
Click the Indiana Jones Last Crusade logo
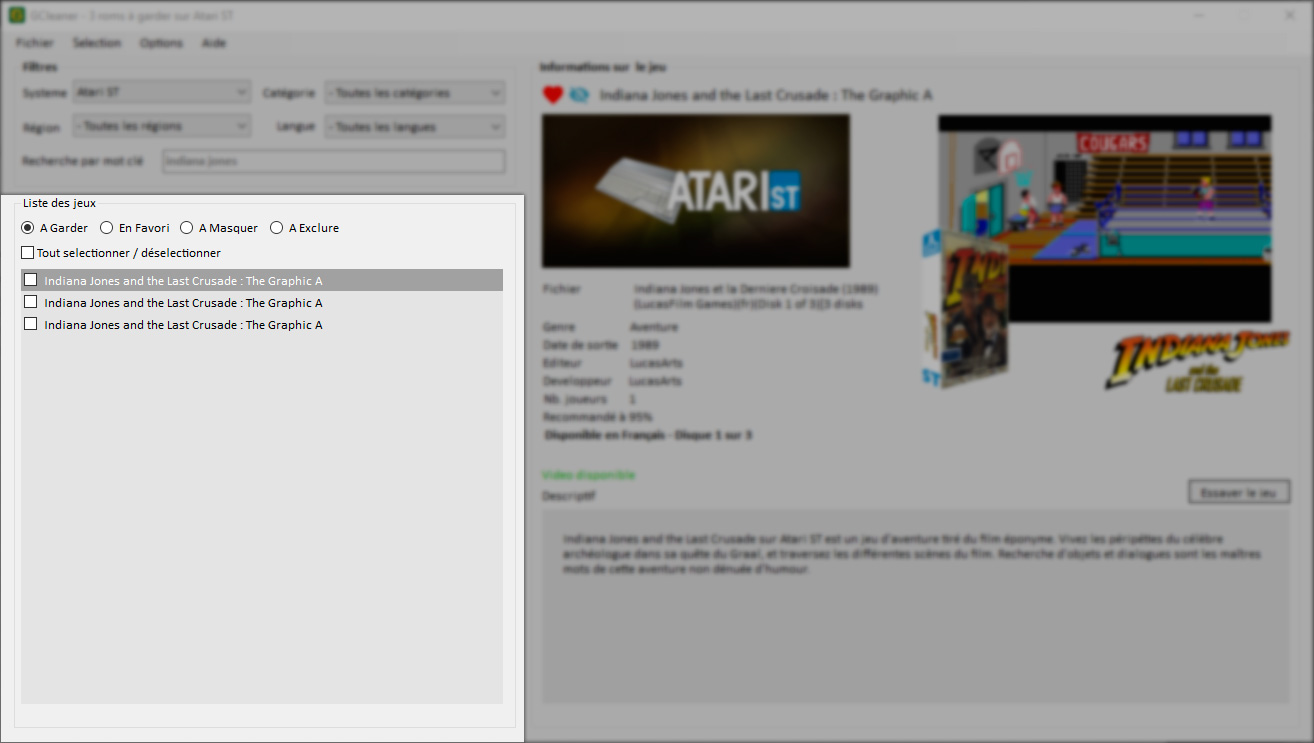tap(1197, 362)
